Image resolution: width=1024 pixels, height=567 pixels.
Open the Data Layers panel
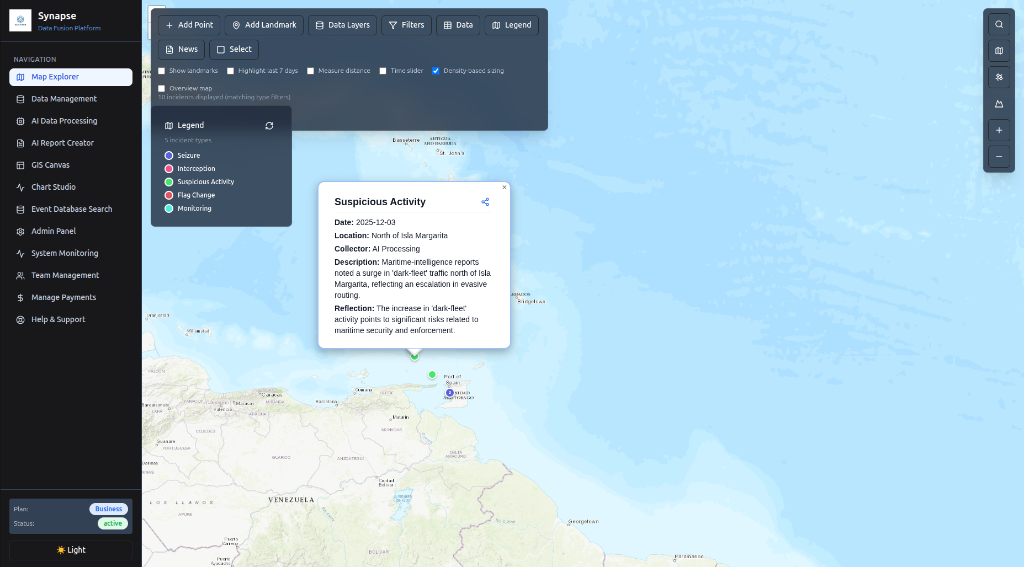point(342,25)
